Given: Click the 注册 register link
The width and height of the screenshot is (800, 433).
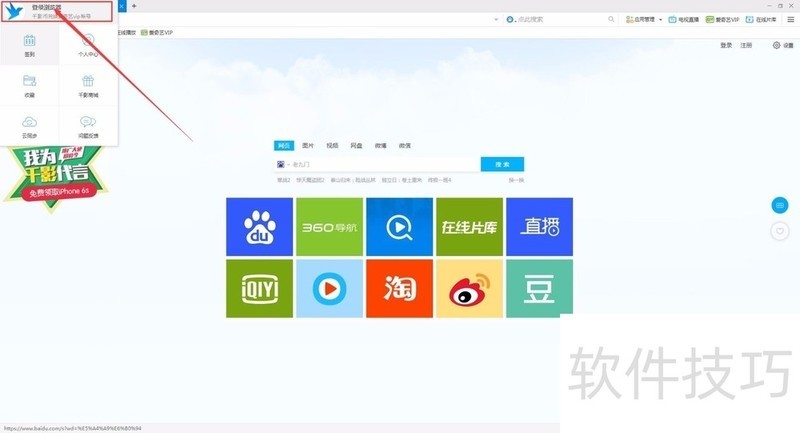Looking at the screenshot, I should (746, 45).
